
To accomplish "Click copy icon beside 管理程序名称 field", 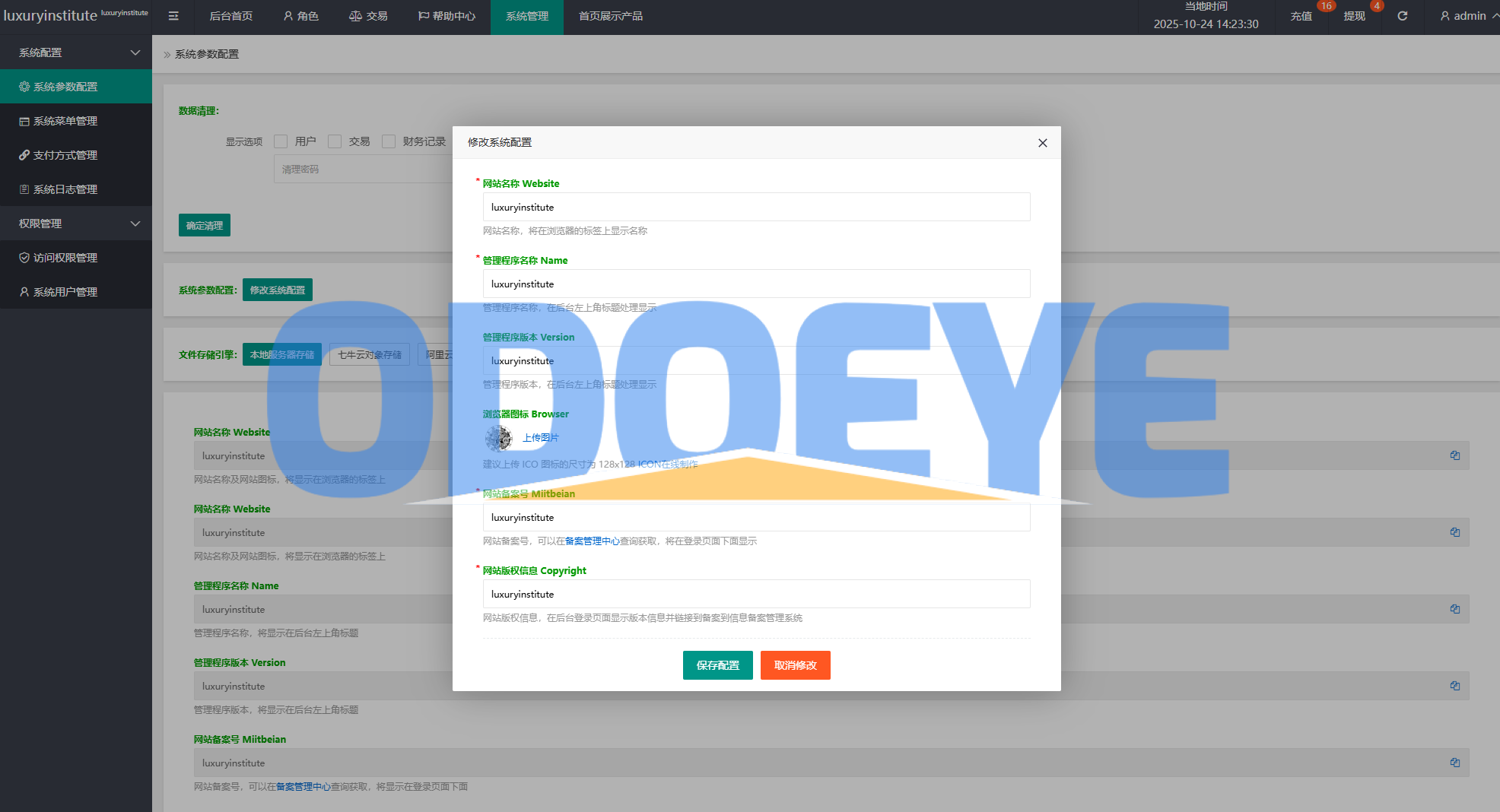I will (x=1454, y=609).
